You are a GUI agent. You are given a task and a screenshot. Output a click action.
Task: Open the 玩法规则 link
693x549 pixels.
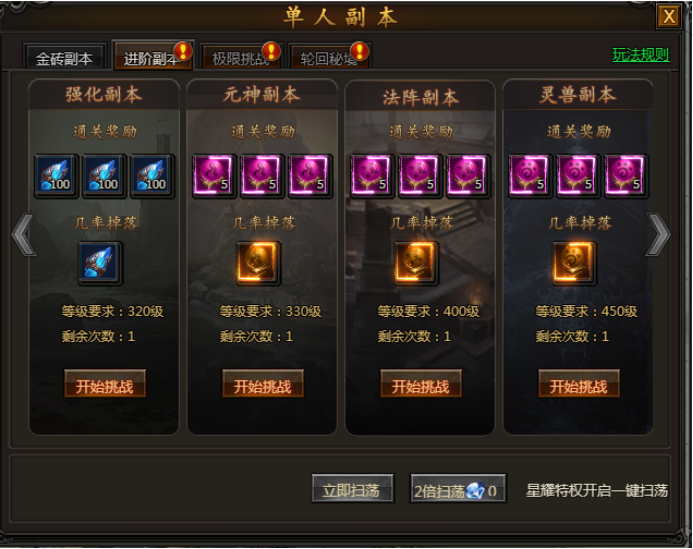click(x=641, y=55)
